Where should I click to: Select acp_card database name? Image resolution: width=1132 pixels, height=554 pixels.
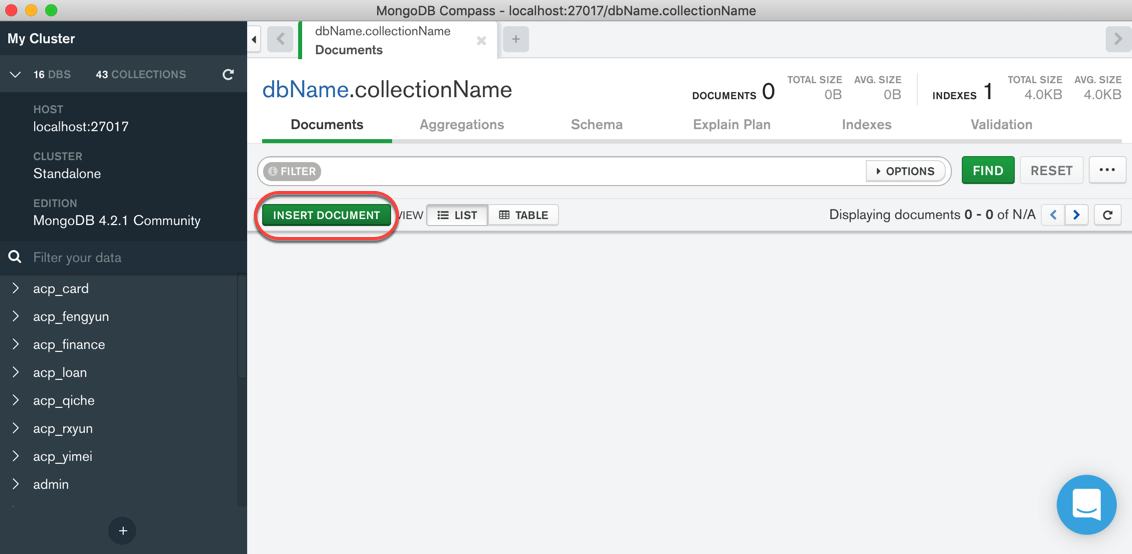click(61, 289)
